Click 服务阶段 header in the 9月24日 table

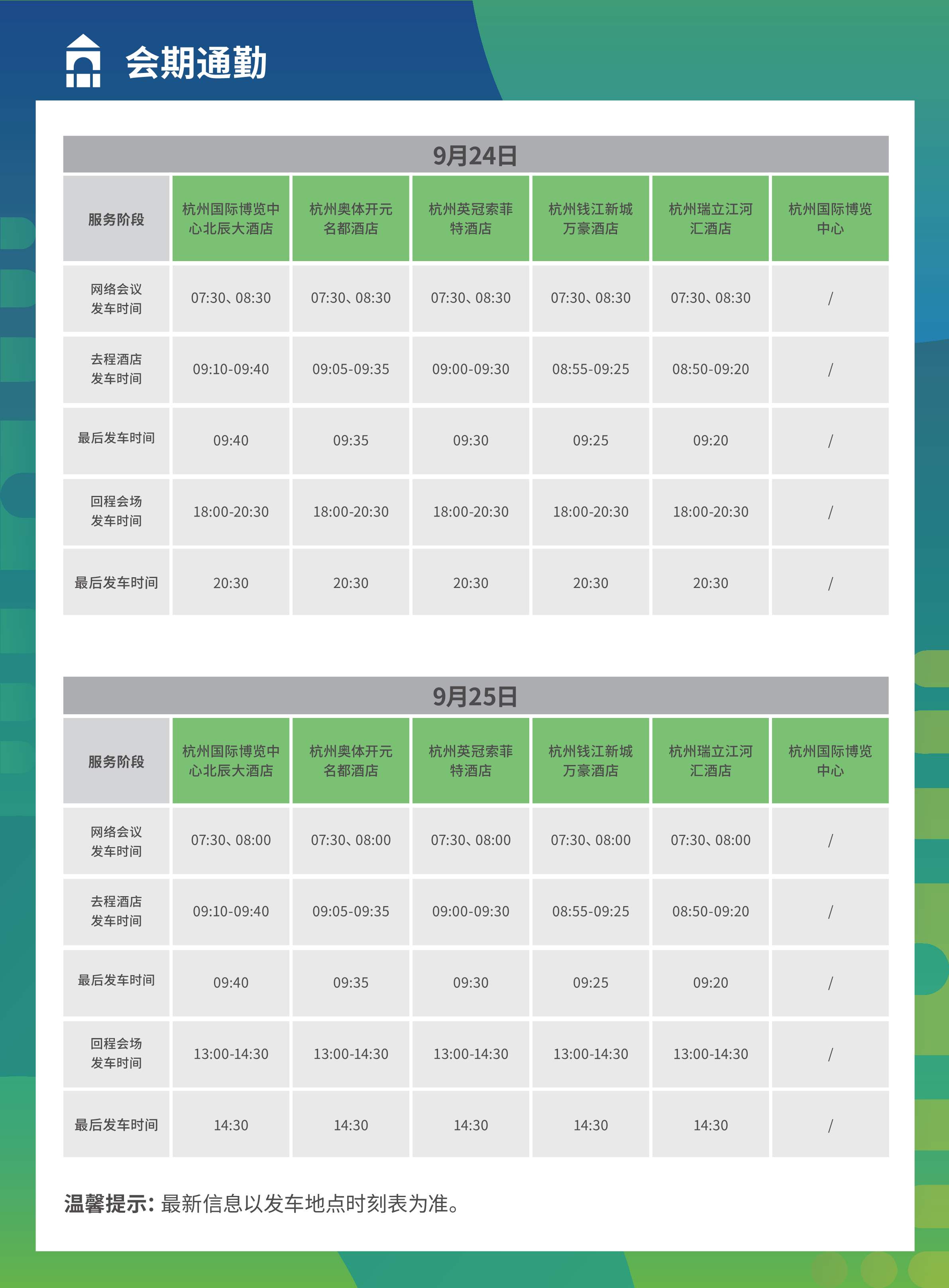(x=116, y=219)
